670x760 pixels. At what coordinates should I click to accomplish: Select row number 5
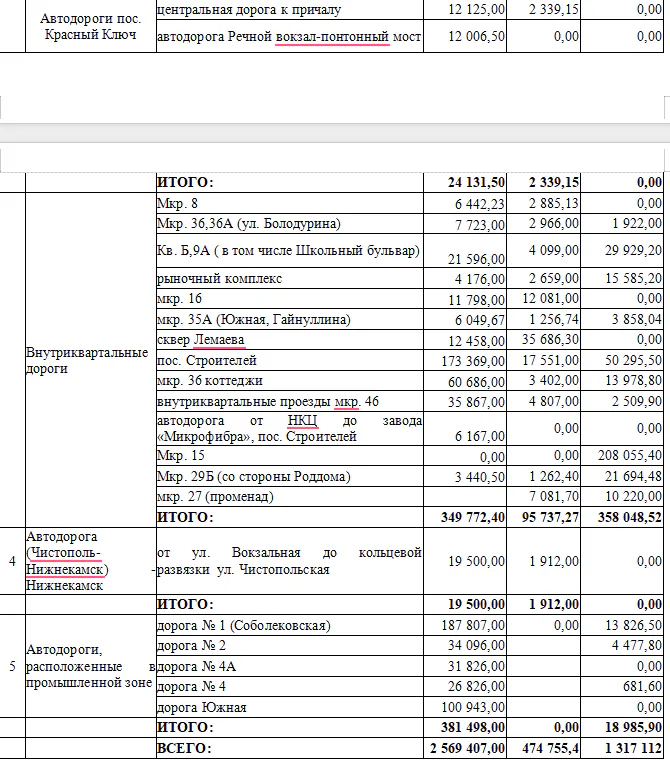(12, 666)
